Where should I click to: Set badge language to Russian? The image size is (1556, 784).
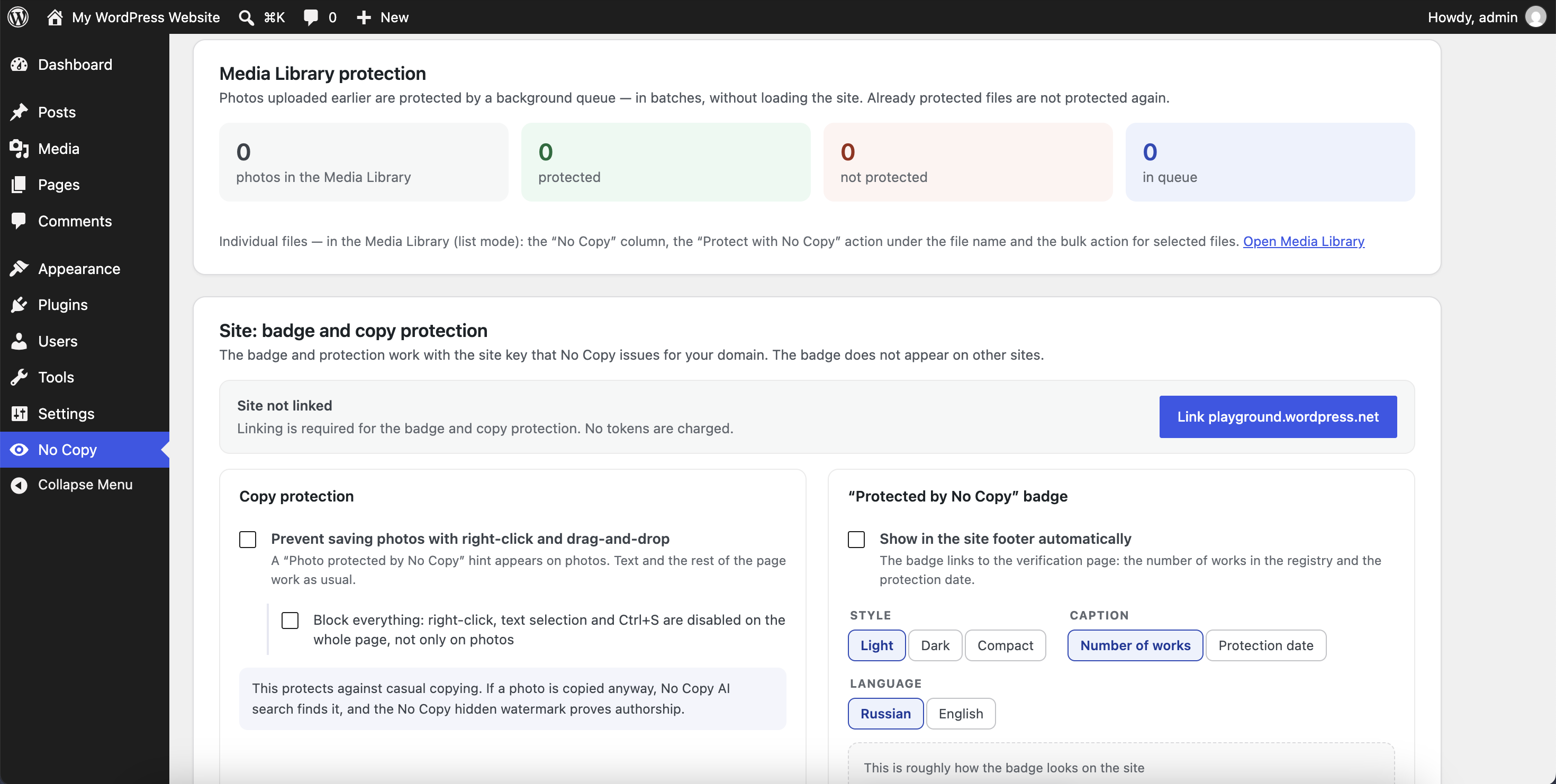(x=885, y=714)
